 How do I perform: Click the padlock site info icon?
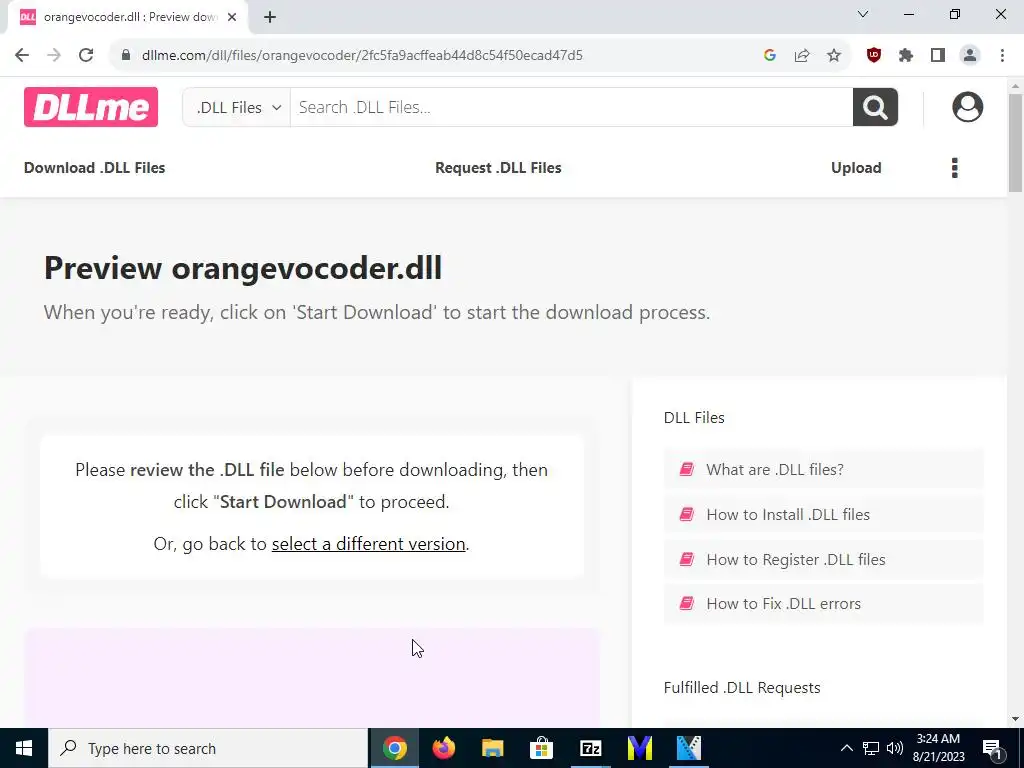pos(125,55)
